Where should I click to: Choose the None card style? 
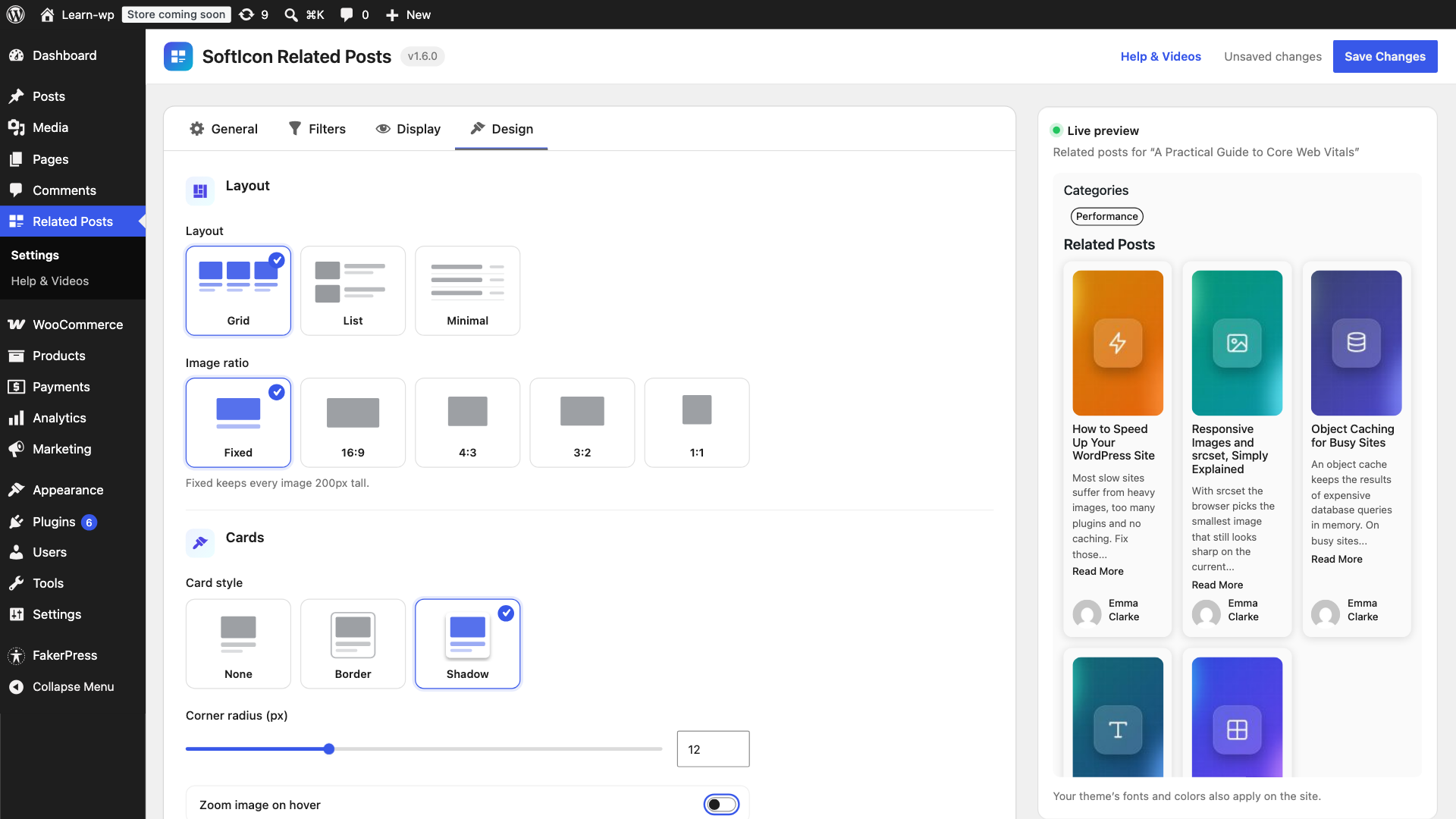point(238,644)
